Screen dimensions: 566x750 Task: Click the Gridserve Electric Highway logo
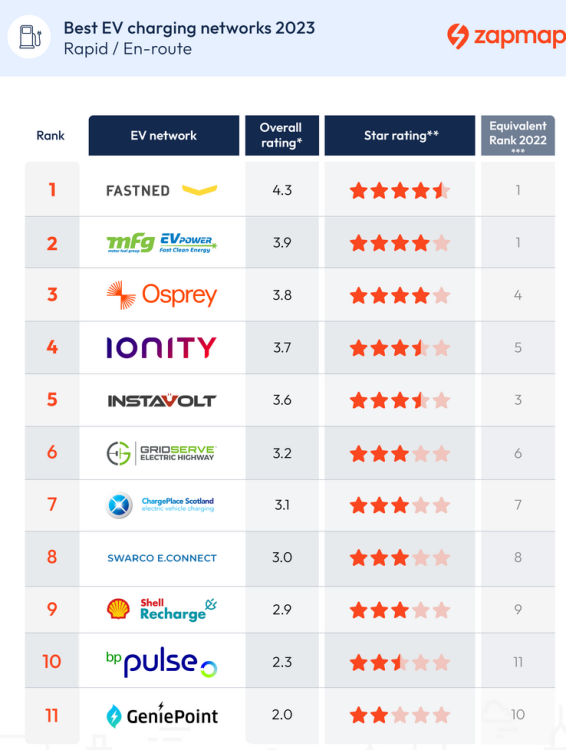162,453
